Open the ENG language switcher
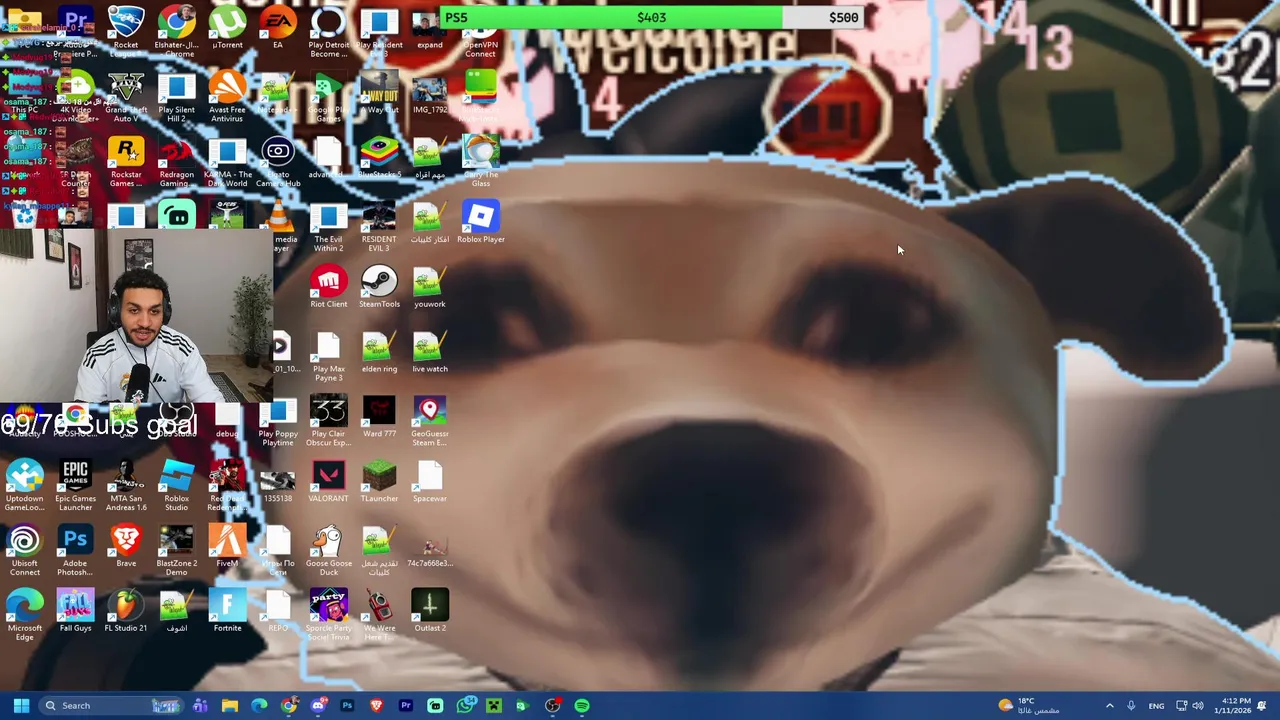Viewport: 1280px width, 720px height. (x=1156, y=706)
